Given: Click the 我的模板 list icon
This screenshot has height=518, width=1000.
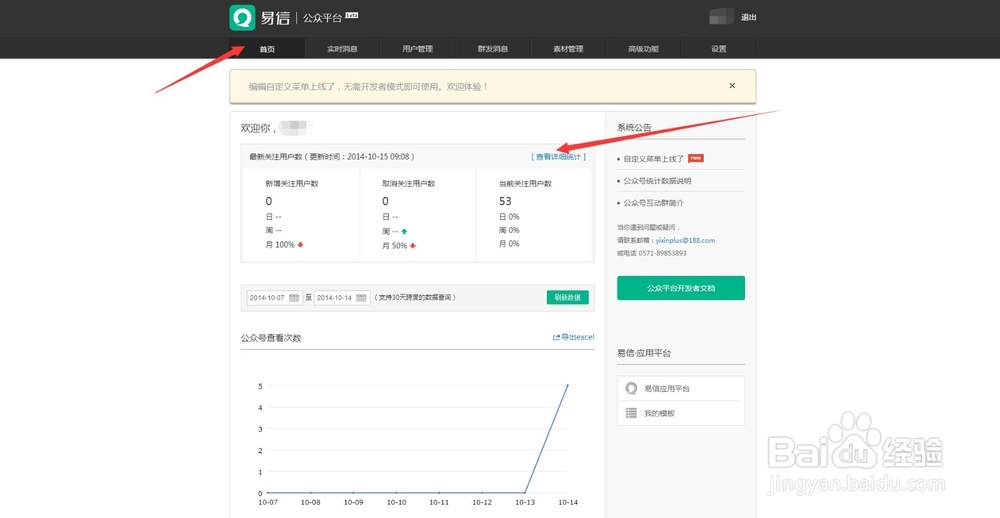Looking at the screenshot, I should tap(631, 413).
